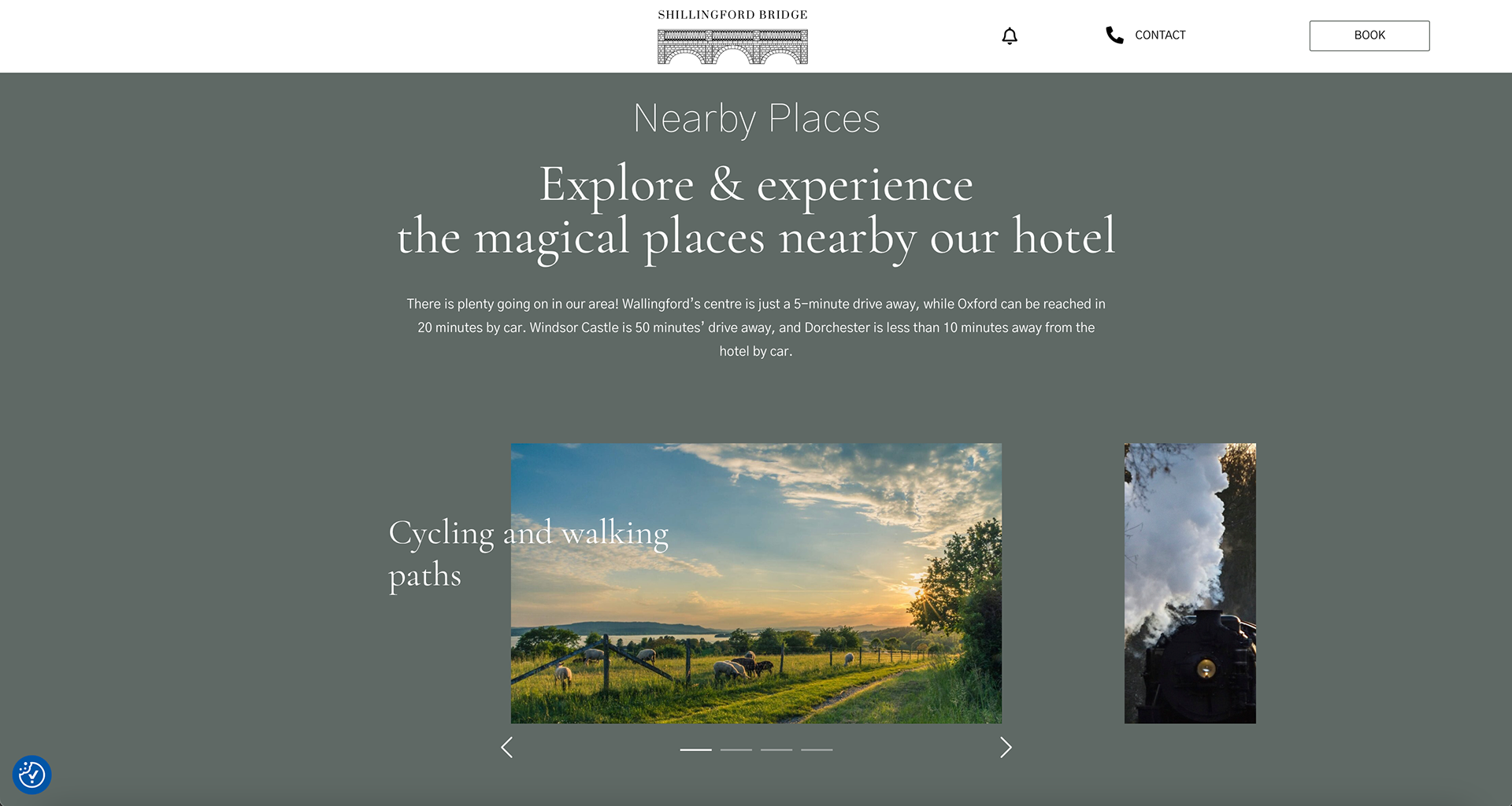Image resolution: width=1512 pixels, height=806 pixels.
Task: Go to previous carousel slide arrow
Action: tap(507, 748)
